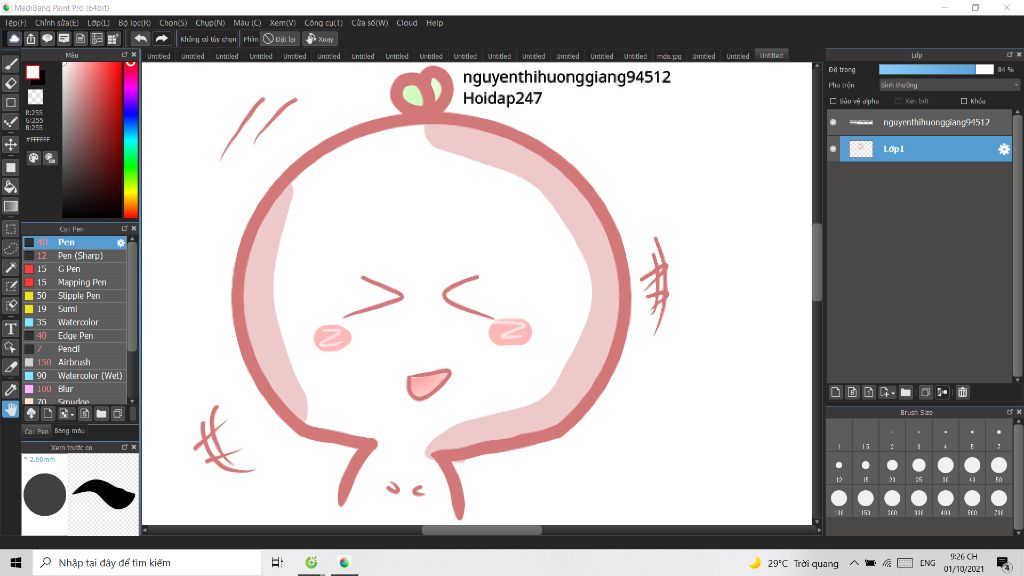Image resolution: width=1024 pixels, height=576 pixels.
Task: Switch to Bảng màu palette tab
Action: coord(69,431)
